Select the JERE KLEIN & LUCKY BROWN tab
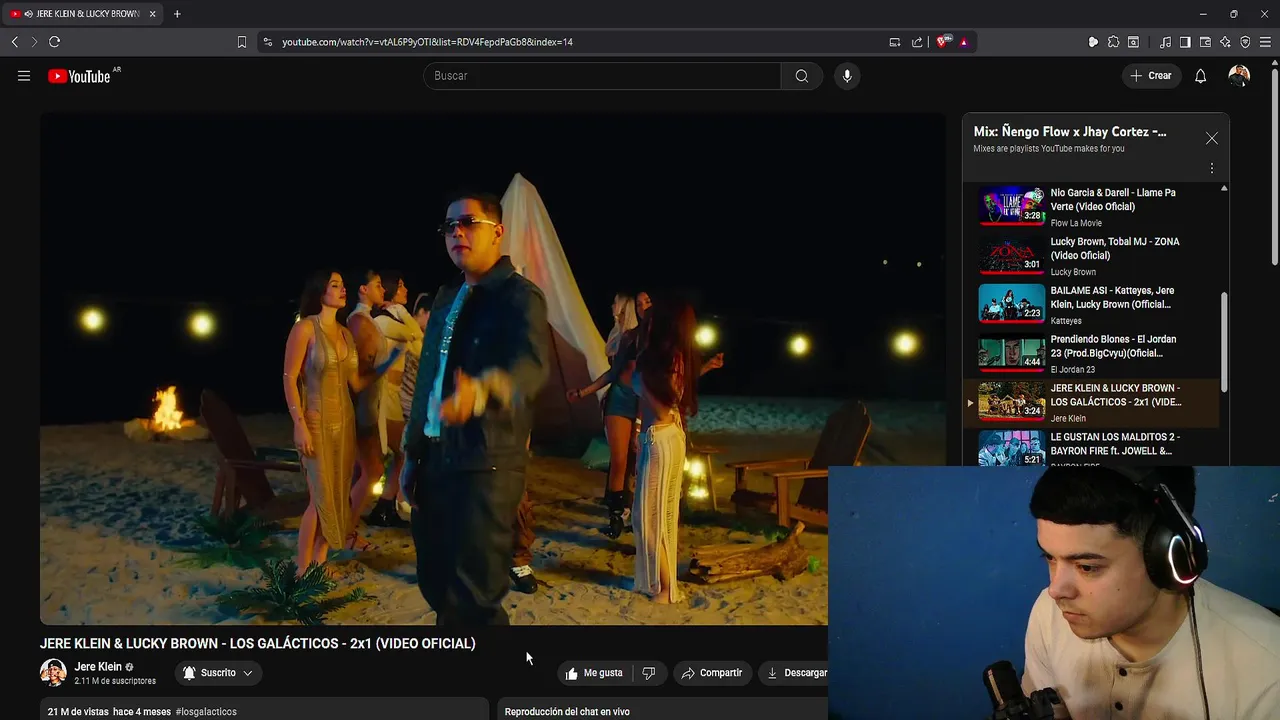Image resolution: width=1280 pixels, height=720 pixels. [82, 14]
